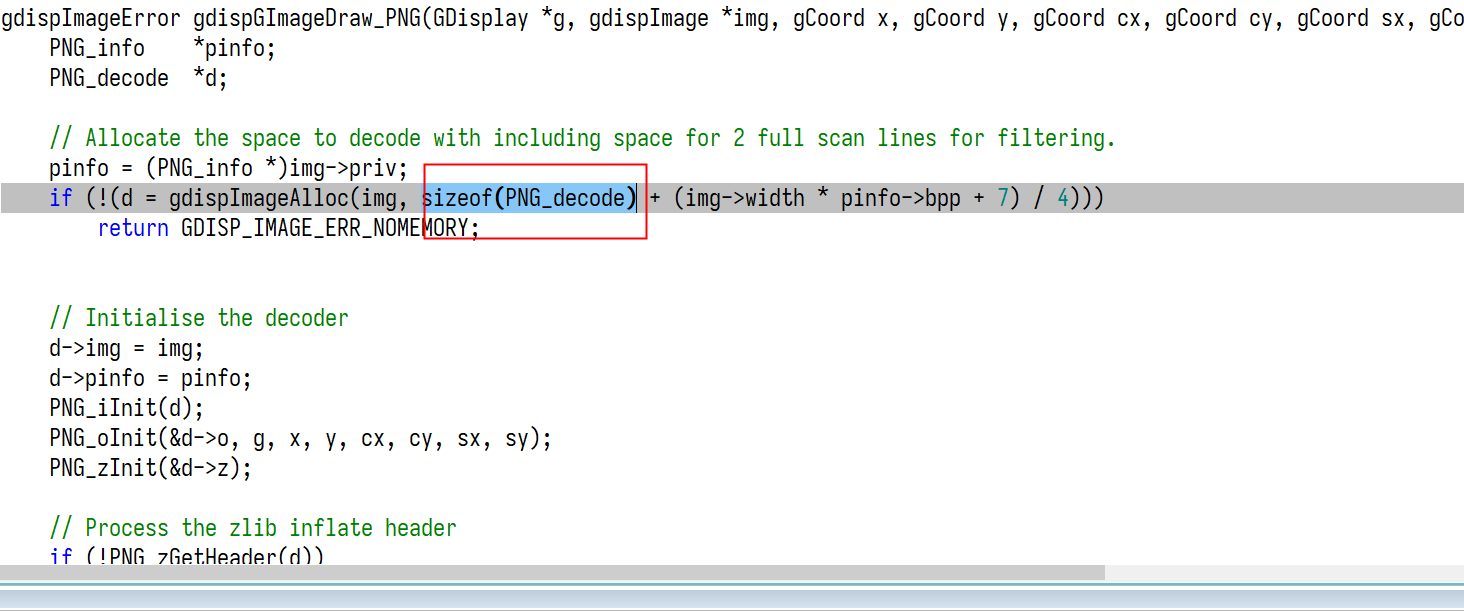Click empty scrollbar track right of thumb

click(1284, 573)
